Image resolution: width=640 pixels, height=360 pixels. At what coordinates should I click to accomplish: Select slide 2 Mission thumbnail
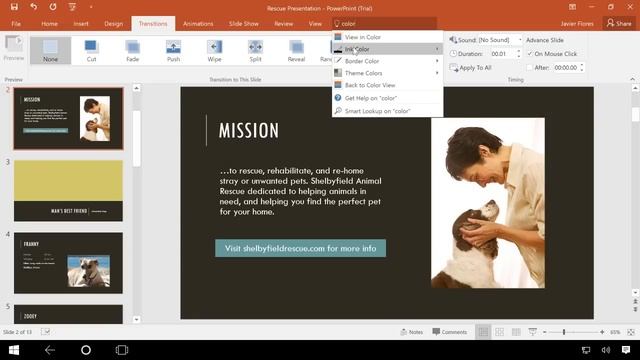click(68, 118)
